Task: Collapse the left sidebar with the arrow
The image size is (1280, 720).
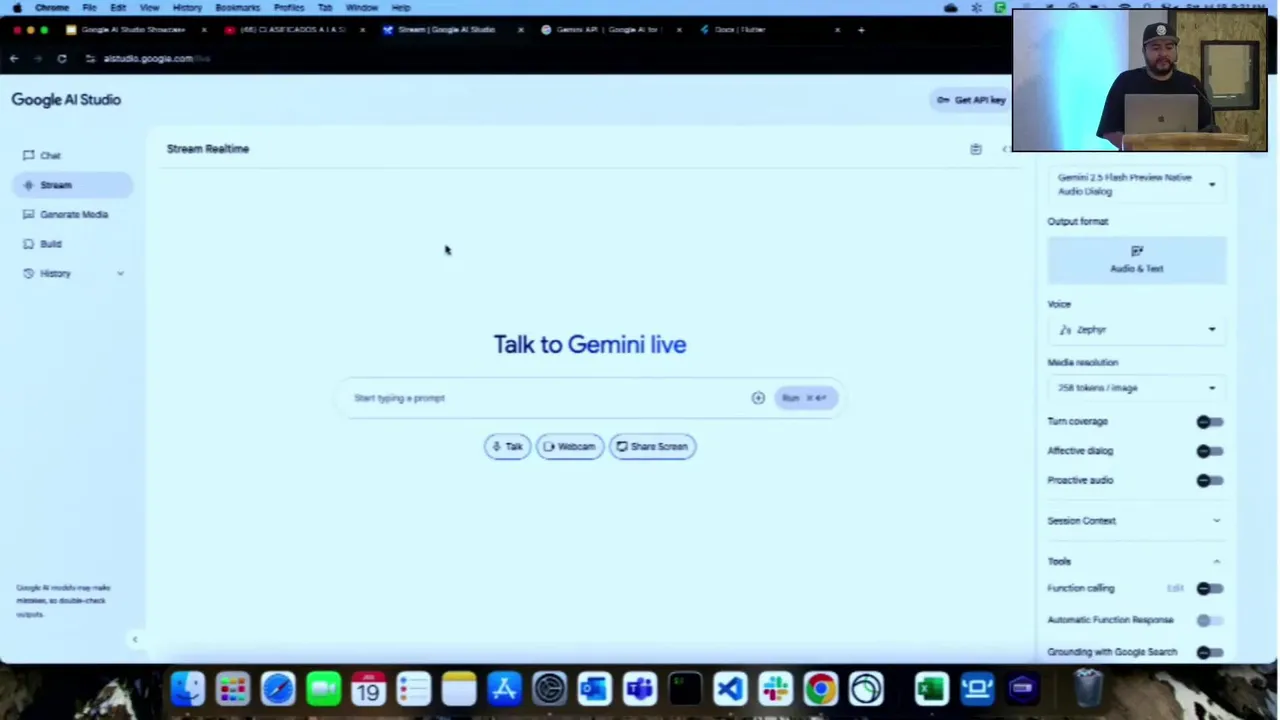Action: click(135, 639)
